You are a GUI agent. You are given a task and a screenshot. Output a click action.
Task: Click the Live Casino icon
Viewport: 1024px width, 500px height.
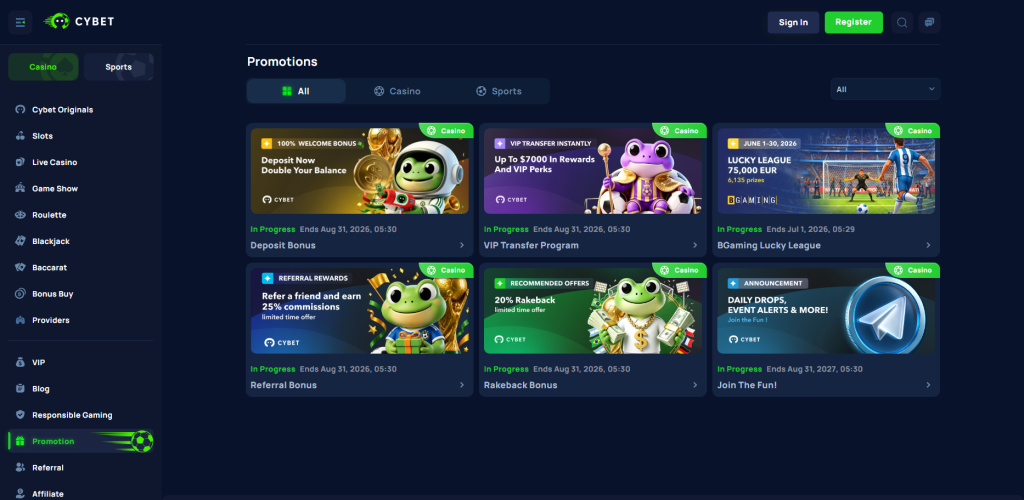(x=20, y=162)
